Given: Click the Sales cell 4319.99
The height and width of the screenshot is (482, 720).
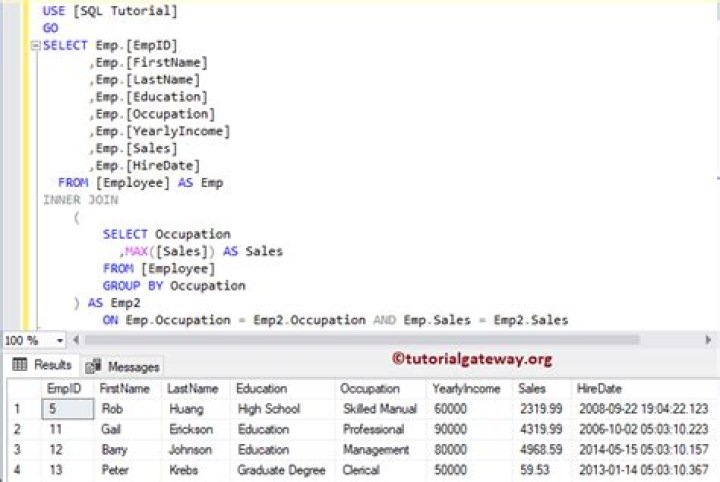Looking at the screenshot, I should click(542, 429).
